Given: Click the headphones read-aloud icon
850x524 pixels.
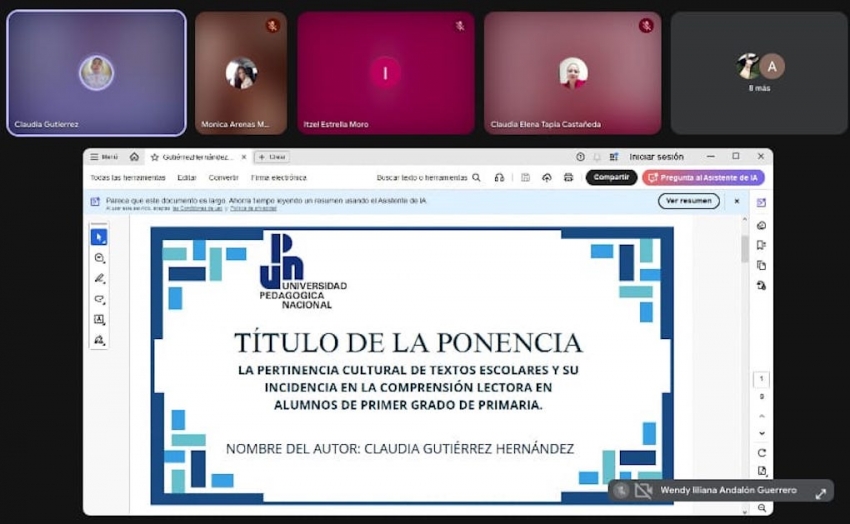Looking at the screenshot, I should (x=499, y=178).
